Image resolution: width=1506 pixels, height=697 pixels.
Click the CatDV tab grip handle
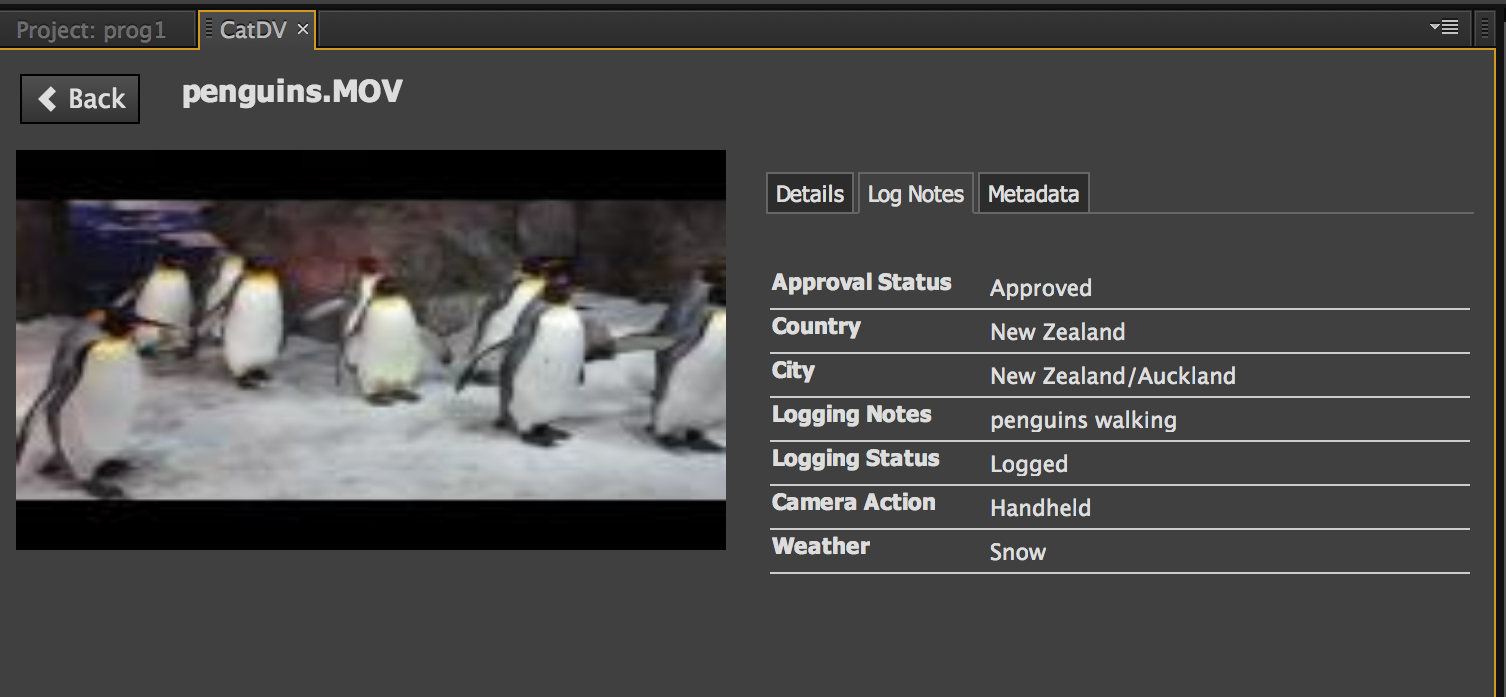click(x=209, y=30)
